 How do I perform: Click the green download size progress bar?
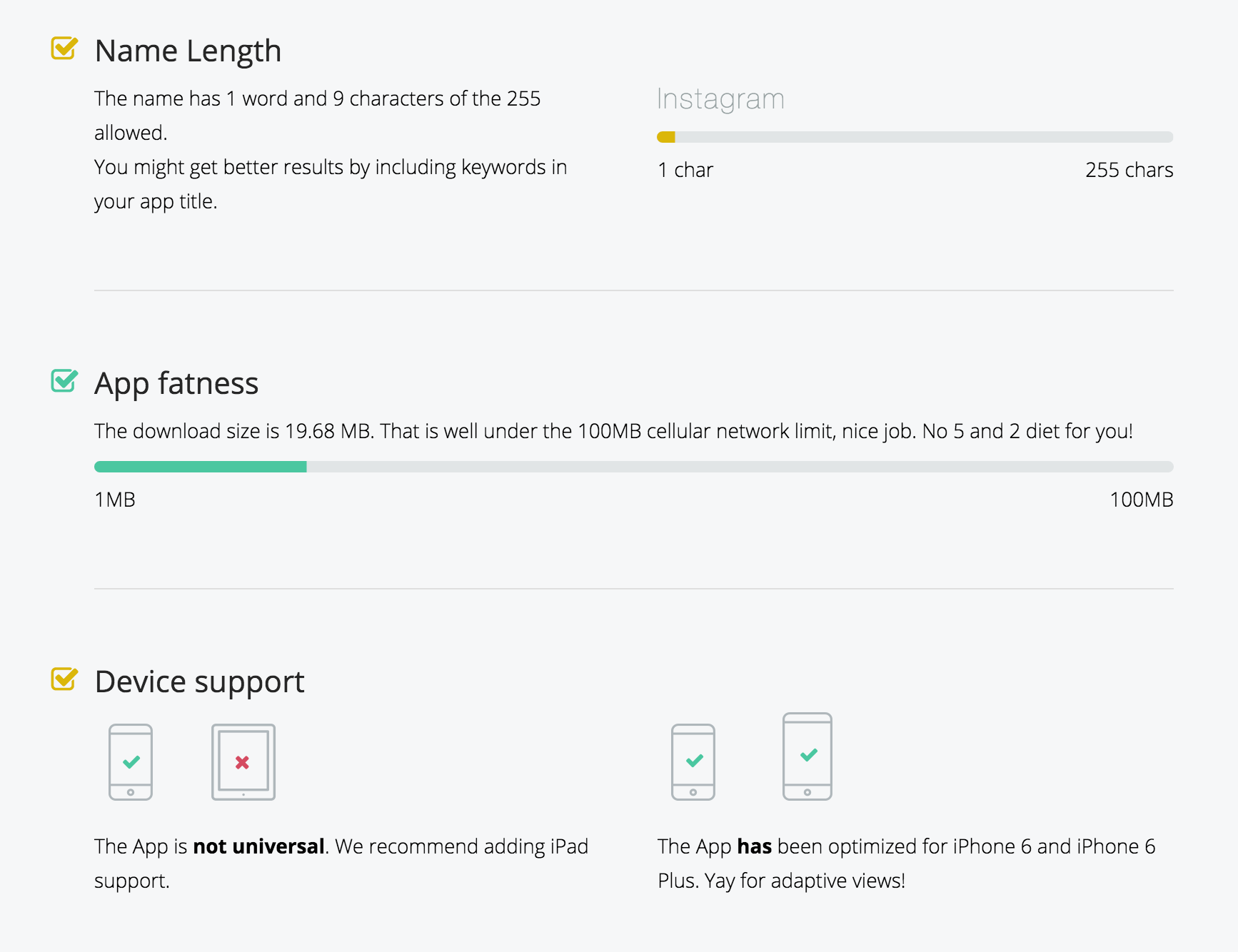coord(201,467)
